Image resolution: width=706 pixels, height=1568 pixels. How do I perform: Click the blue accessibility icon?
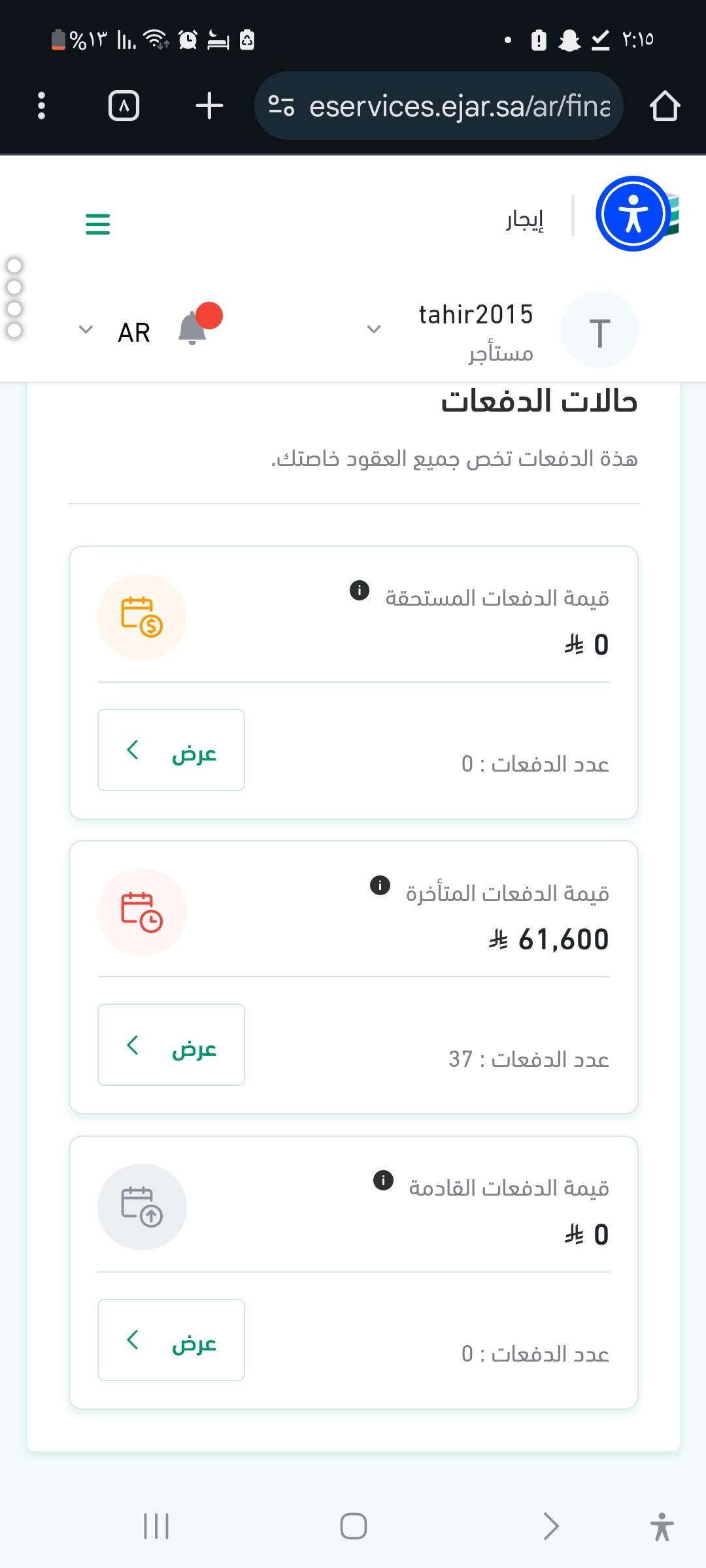click(633, 214)
